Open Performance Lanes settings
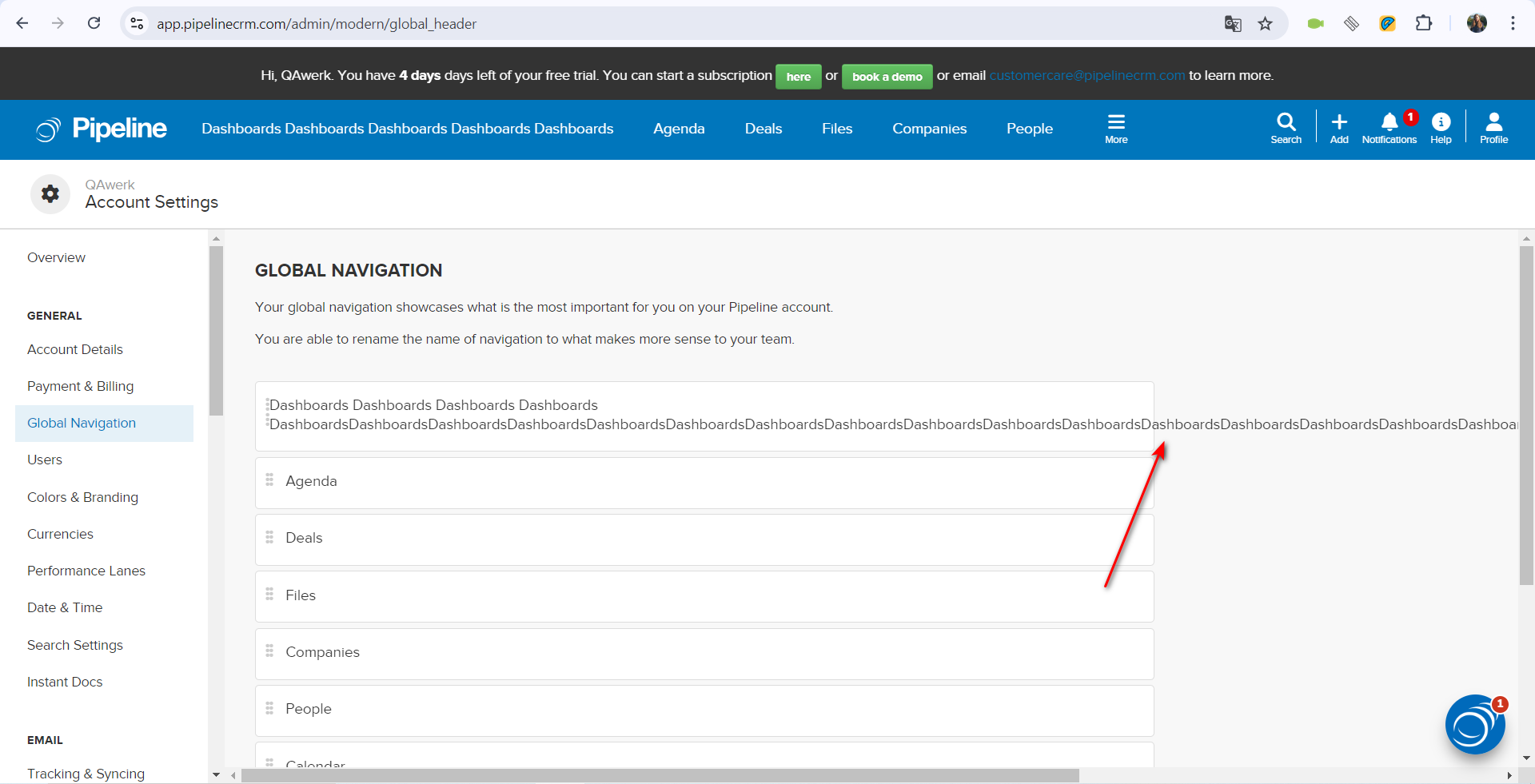This screenshot has height=784, width=1535. (x=86, y=571)
